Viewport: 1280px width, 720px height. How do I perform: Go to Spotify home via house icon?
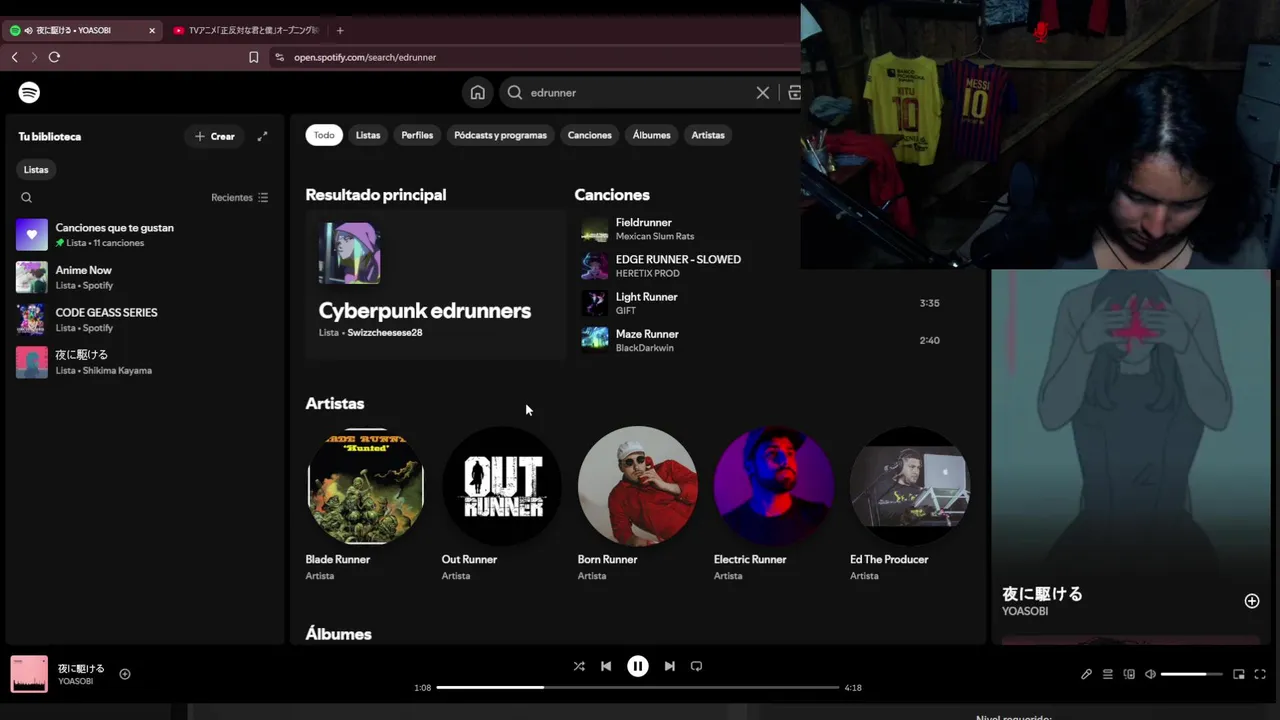pos(478,92)
